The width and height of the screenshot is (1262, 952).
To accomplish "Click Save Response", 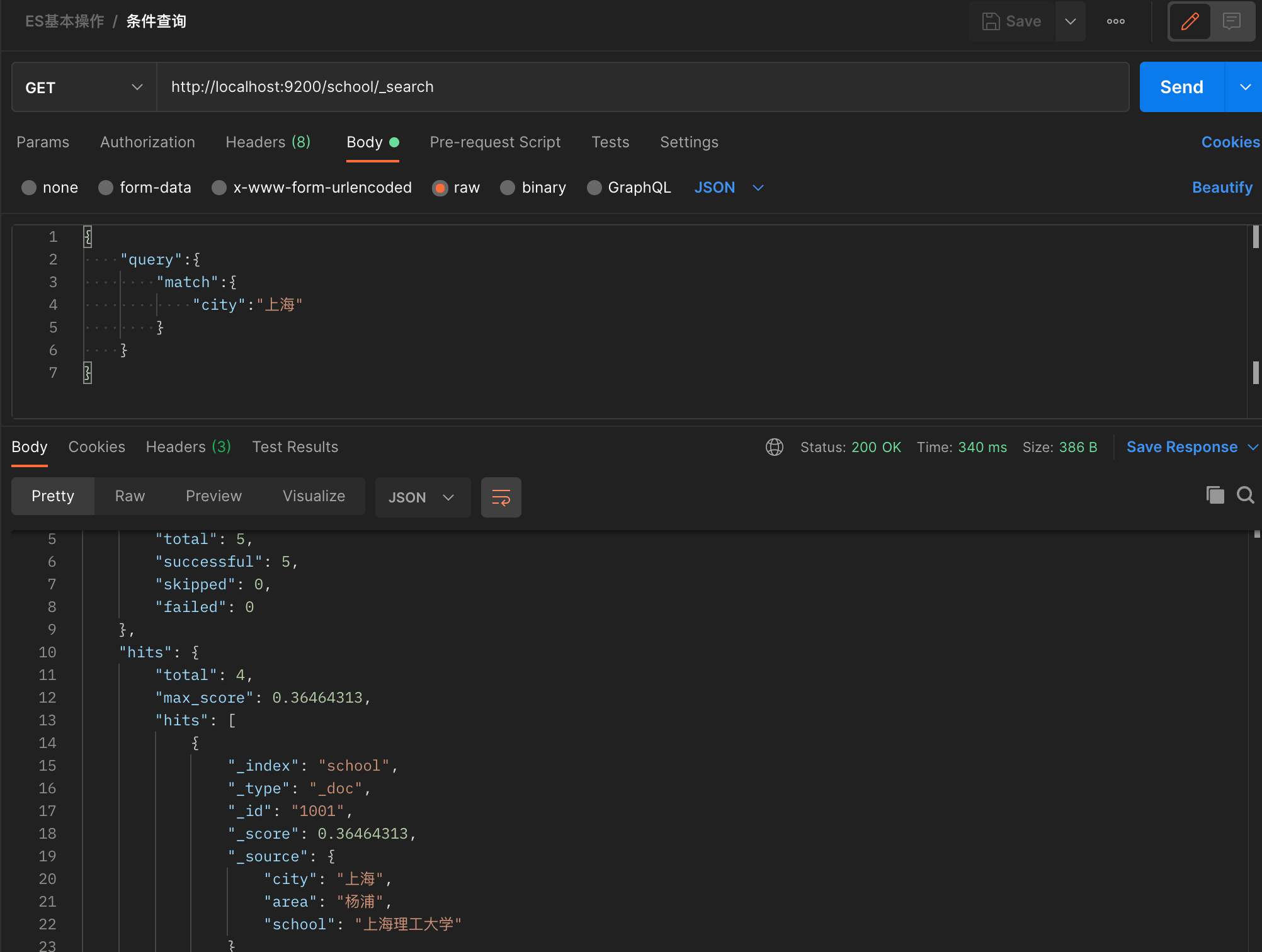I will [1181, 447].
